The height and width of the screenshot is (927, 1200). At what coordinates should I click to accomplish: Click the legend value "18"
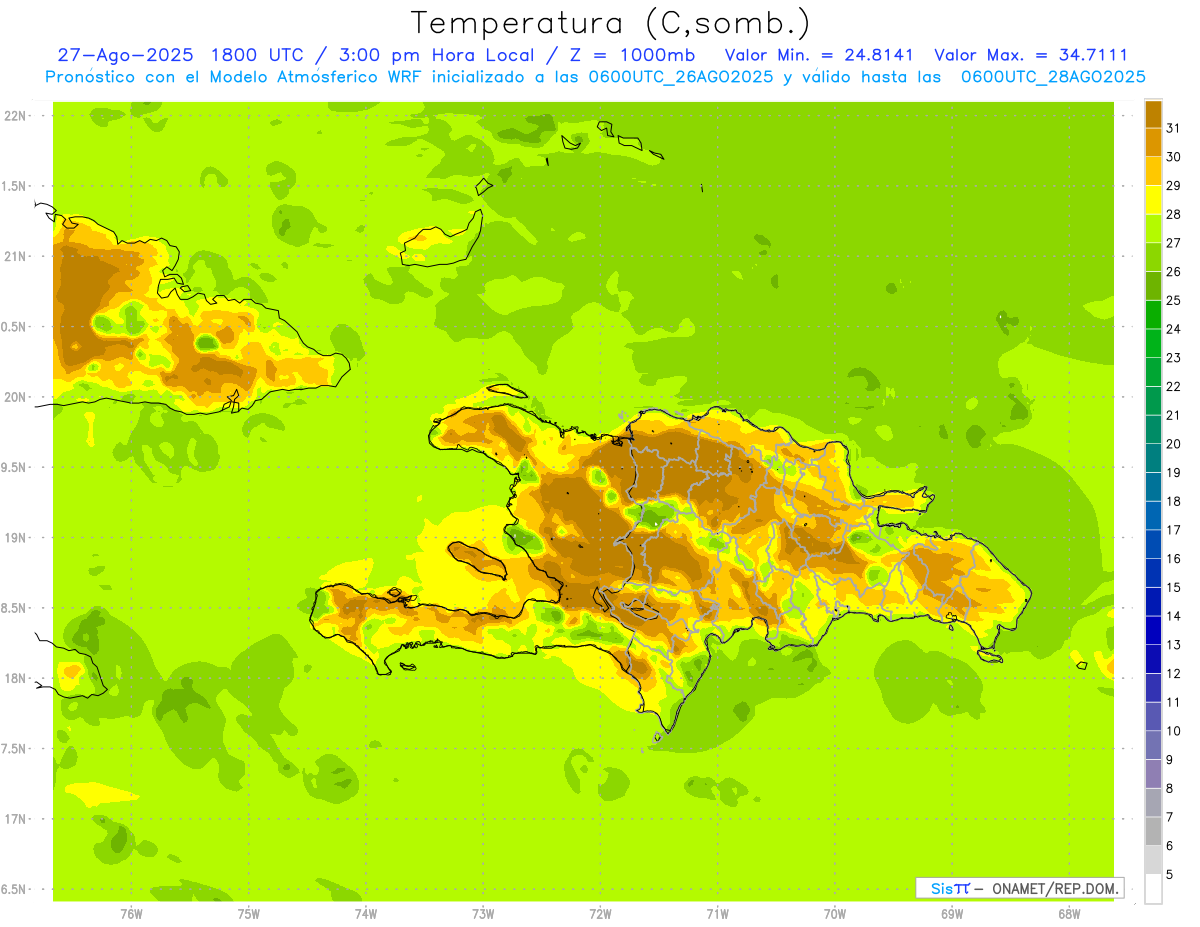point(1173,502)
